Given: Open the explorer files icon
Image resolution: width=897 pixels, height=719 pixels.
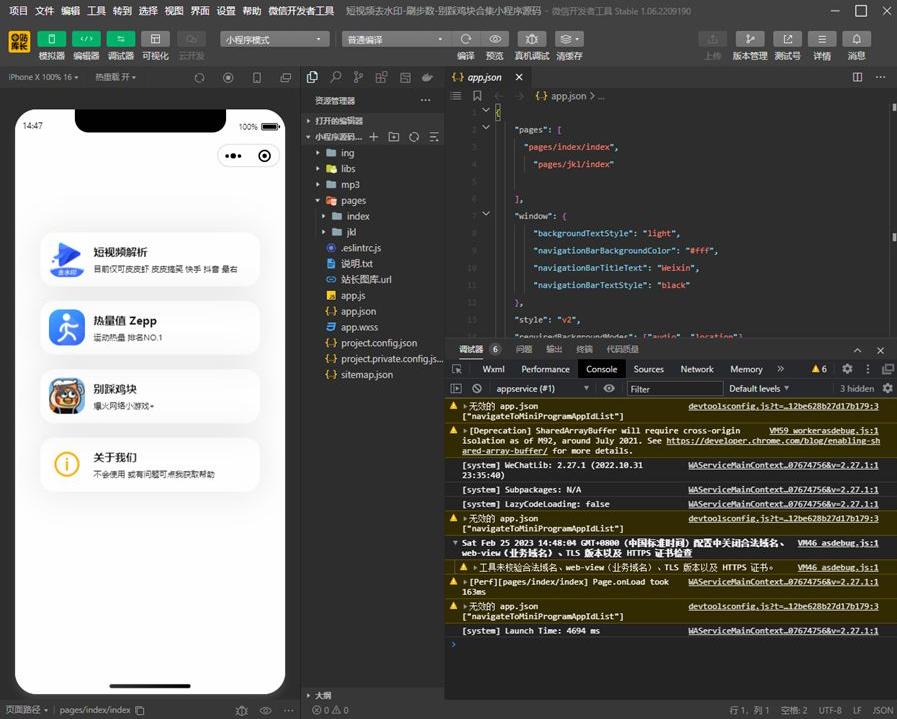Looking at the screenshot, I should [x=312, y=77].
